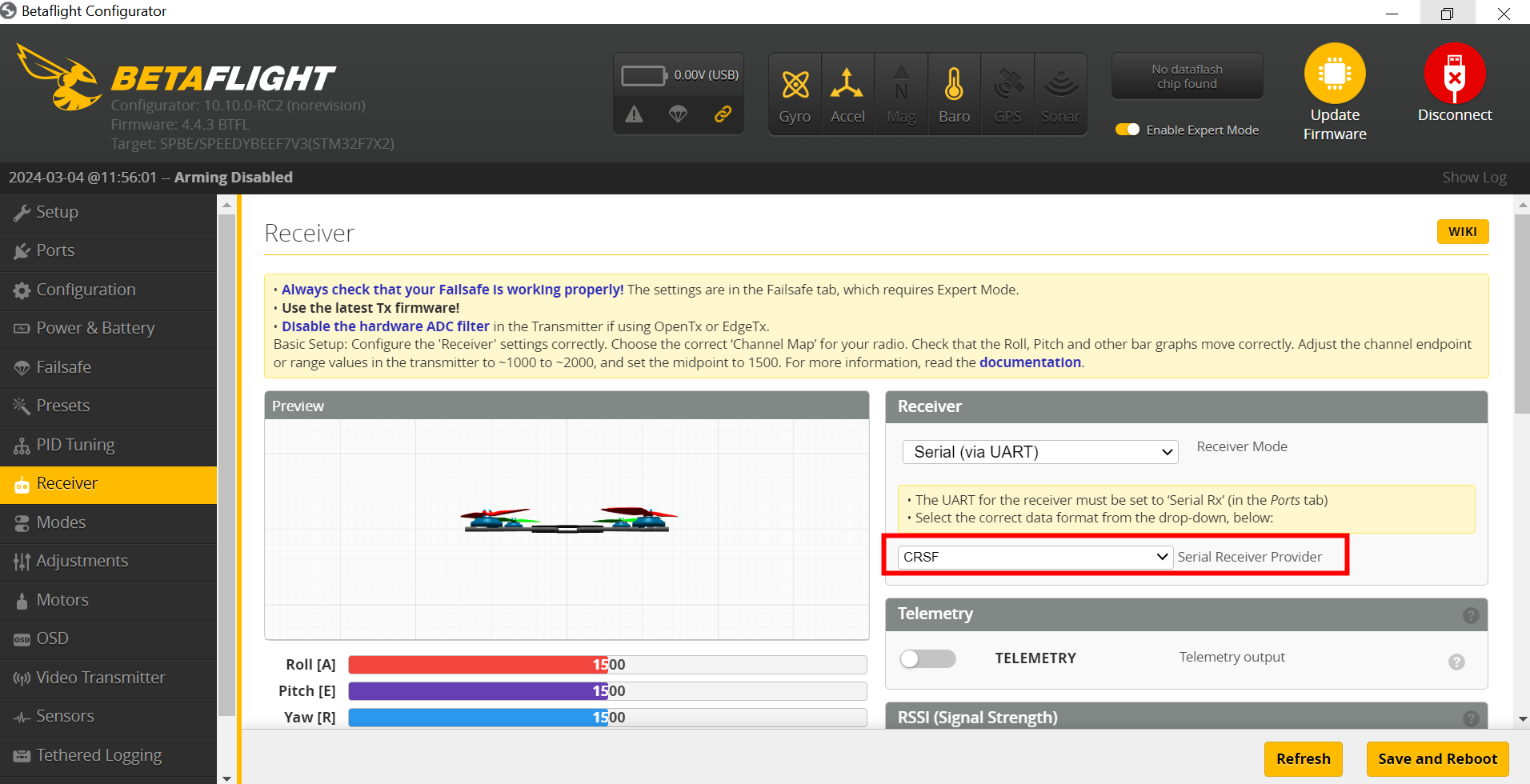
Task: Open the Receiver Mode dropdown
Action: 1040,452
